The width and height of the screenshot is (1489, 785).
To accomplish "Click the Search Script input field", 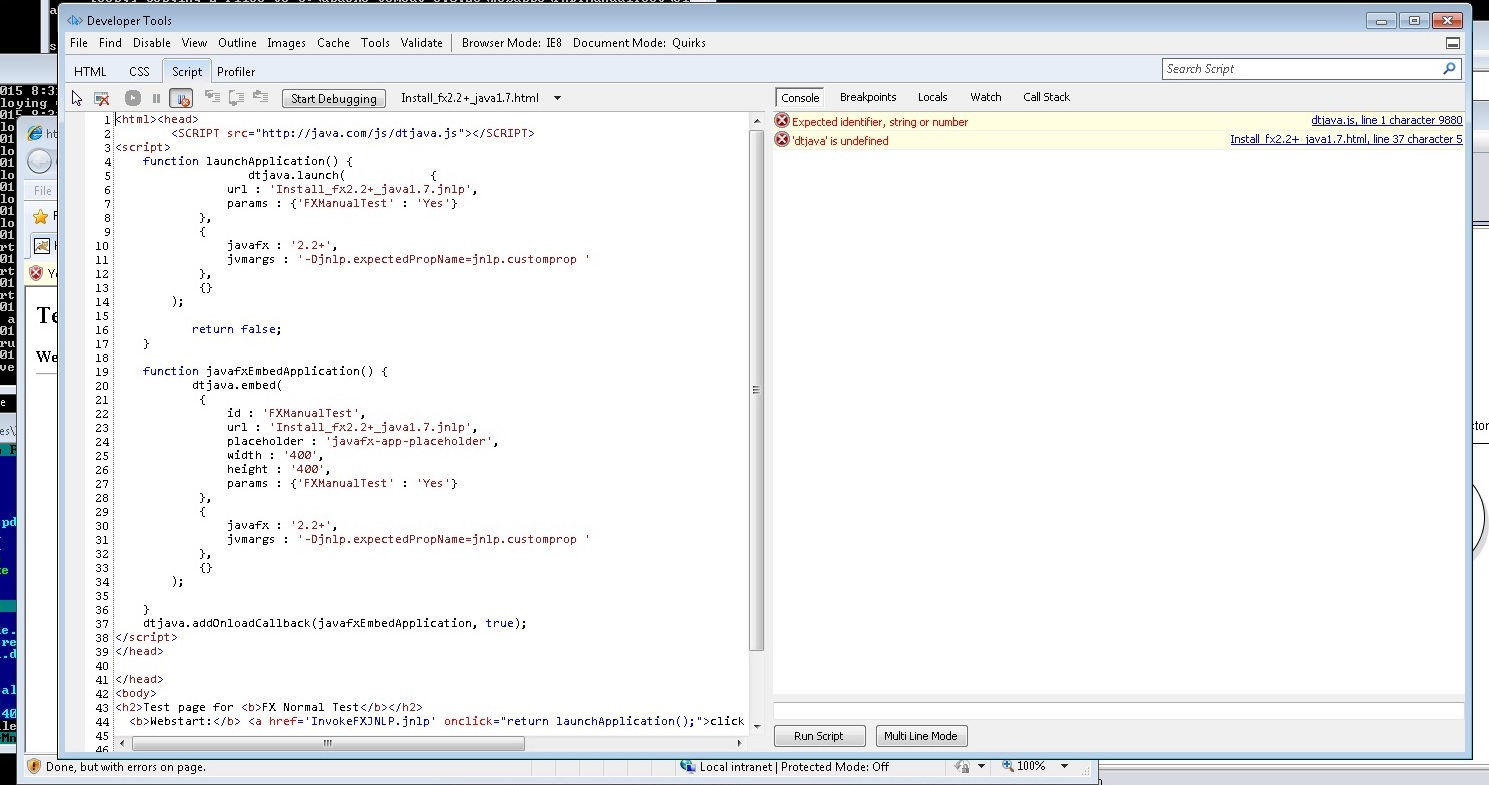I will 1300,69.
